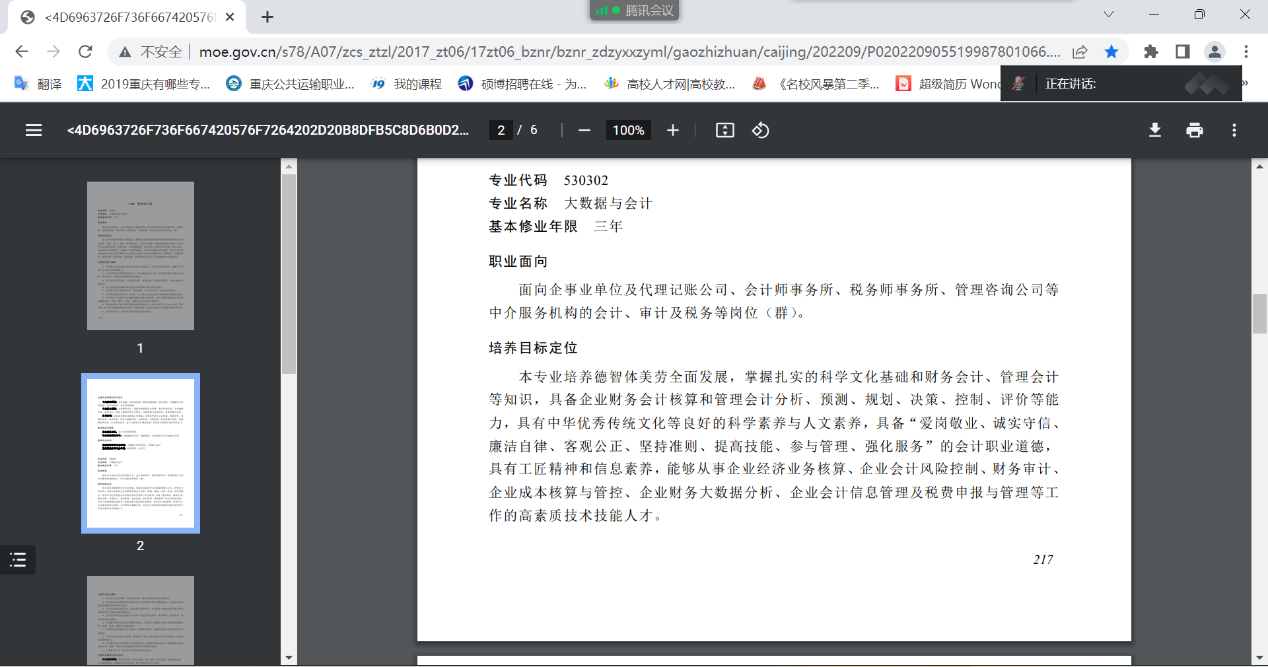Open PDF viewer more actions menu
The width and height of the screenshot is (1268, 667).
coord(1234,130)
